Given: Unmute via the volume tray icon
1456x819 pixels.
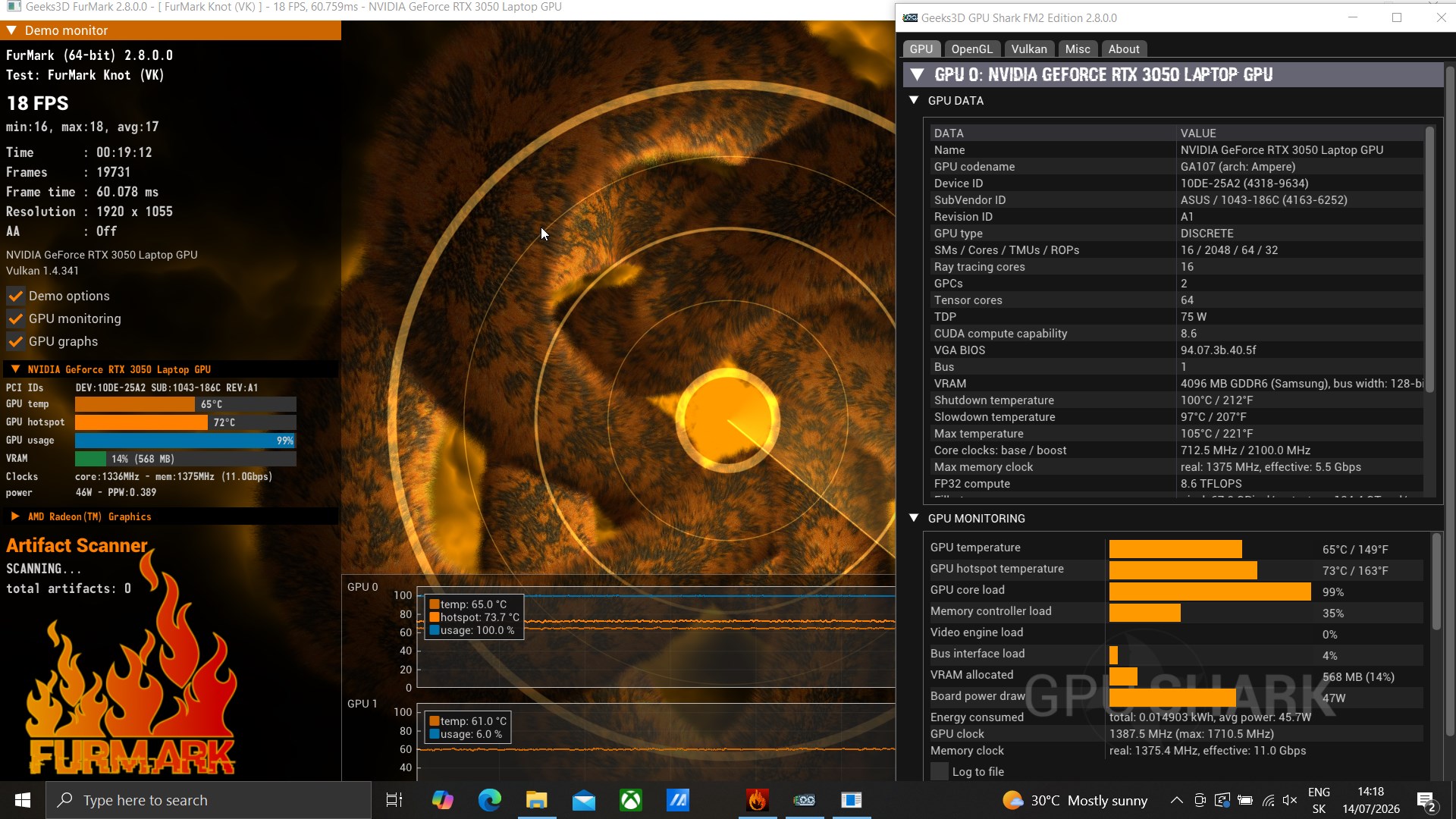Looking at the screenshot, I should pyautogui.click(x=1290, y=800).
